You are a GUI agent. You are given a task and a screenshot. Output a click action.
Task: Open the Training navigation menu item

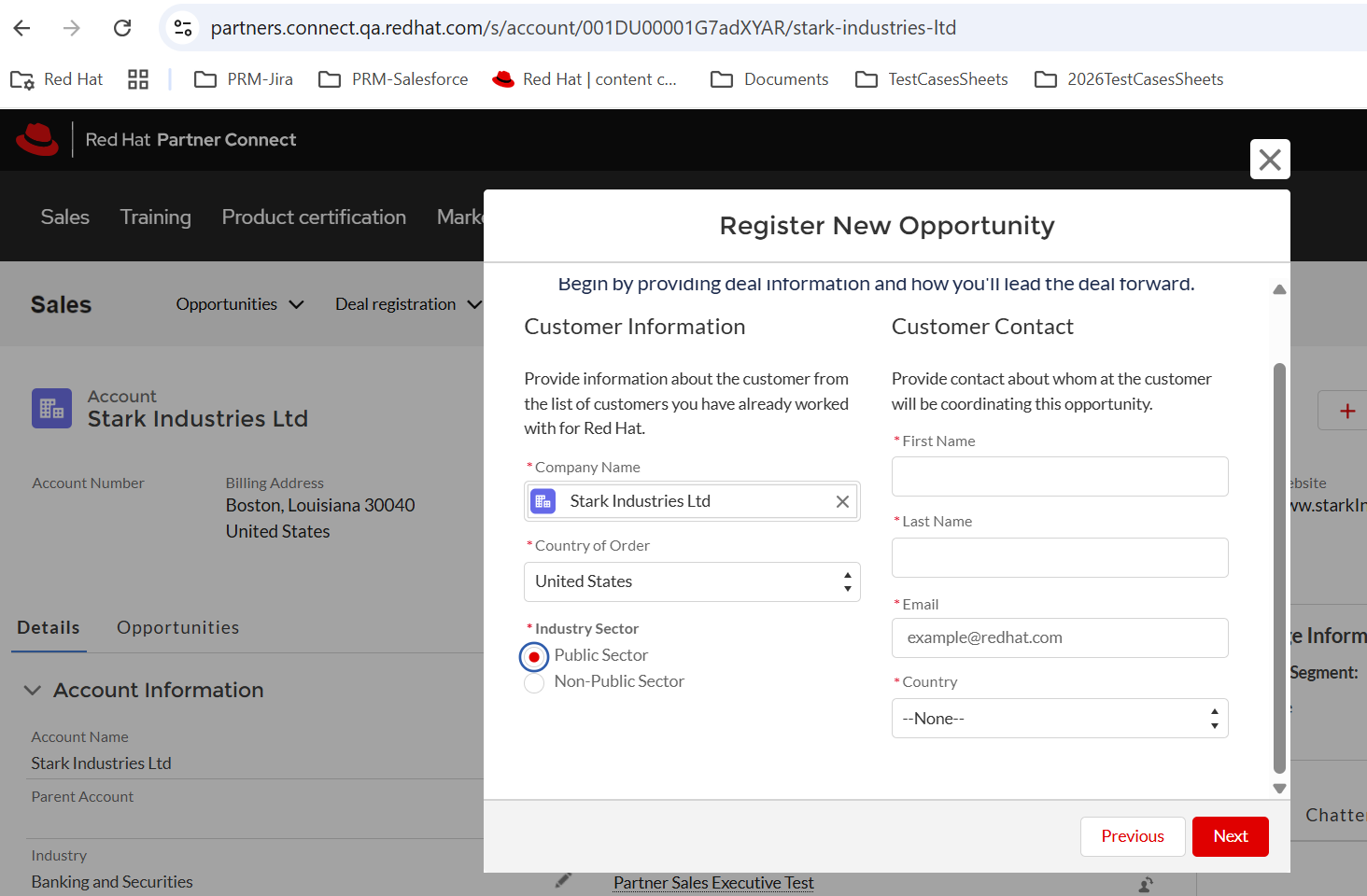coord(155,217)
